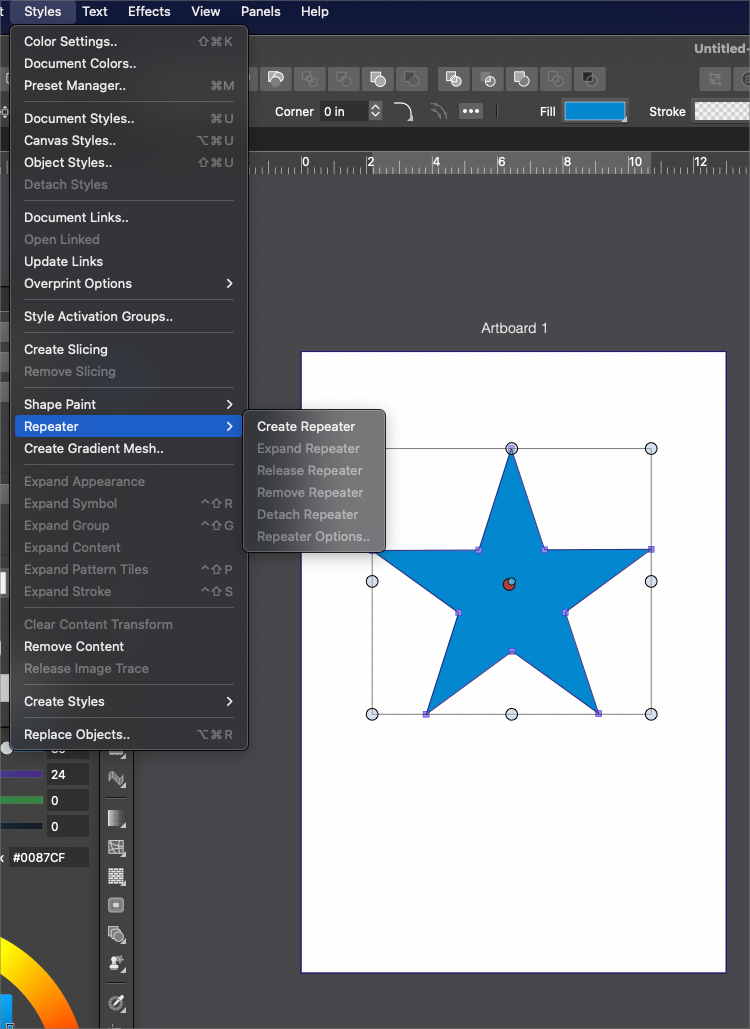The image size is (750, 1029).
Task: Click Document Colors.. in the Styles menu
Action: coord(80,63)
